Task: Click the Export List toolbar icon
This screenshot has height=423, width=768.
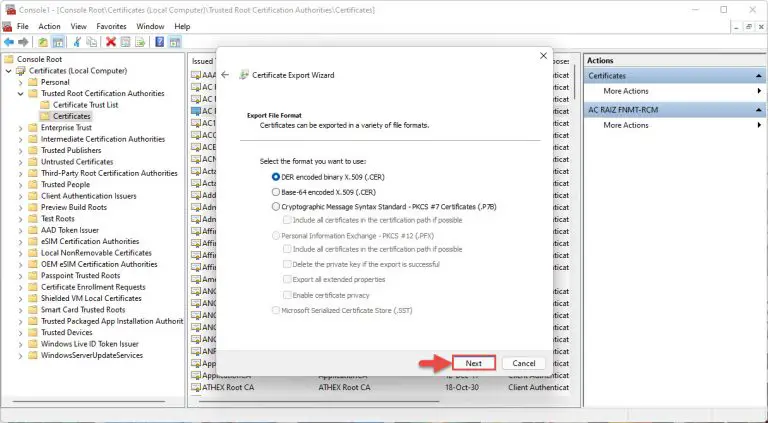Action: click(x=143, y=42)
